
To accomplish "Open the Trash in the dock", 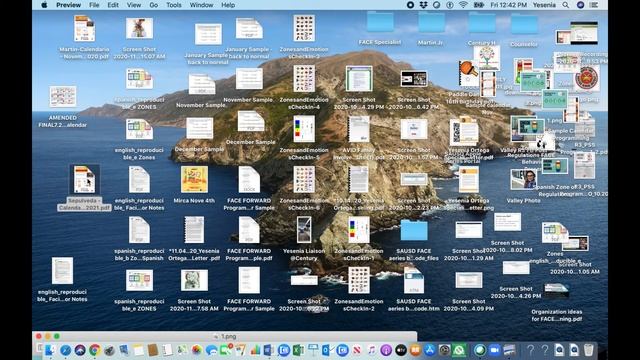I will click(589, 350).
